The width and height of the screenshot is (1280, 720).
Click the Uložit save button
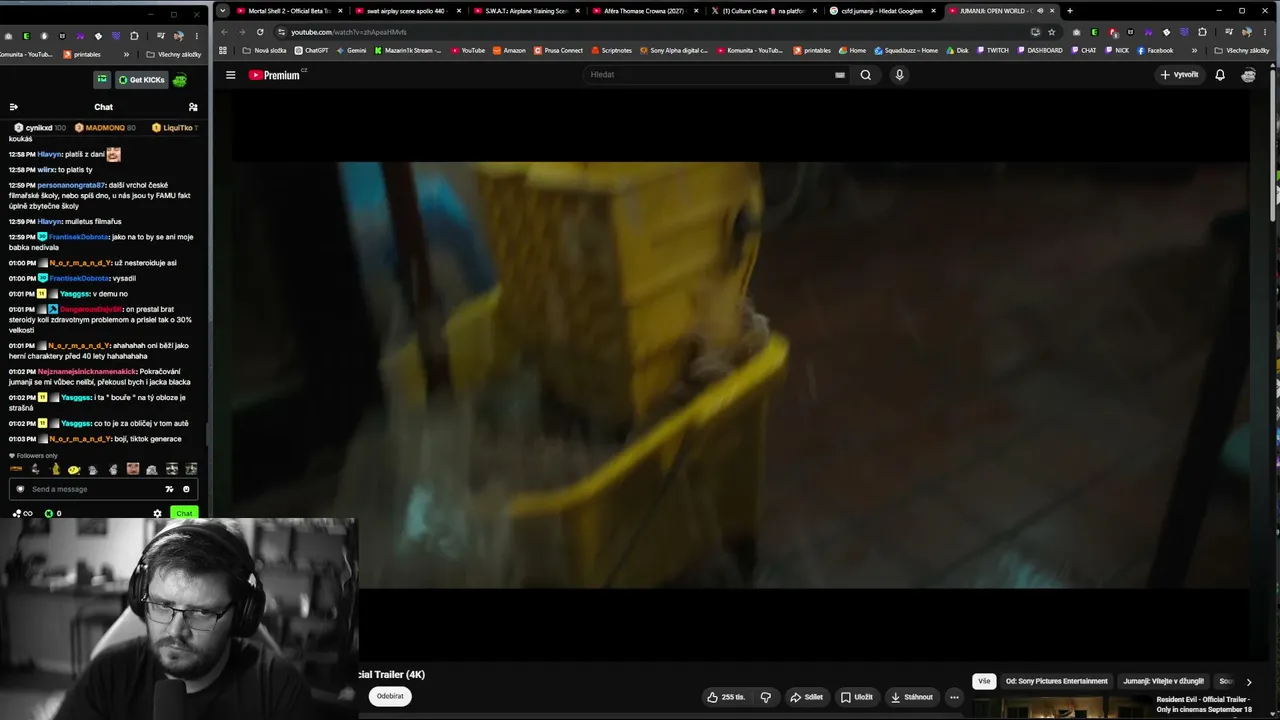click(x=857, y=697)
